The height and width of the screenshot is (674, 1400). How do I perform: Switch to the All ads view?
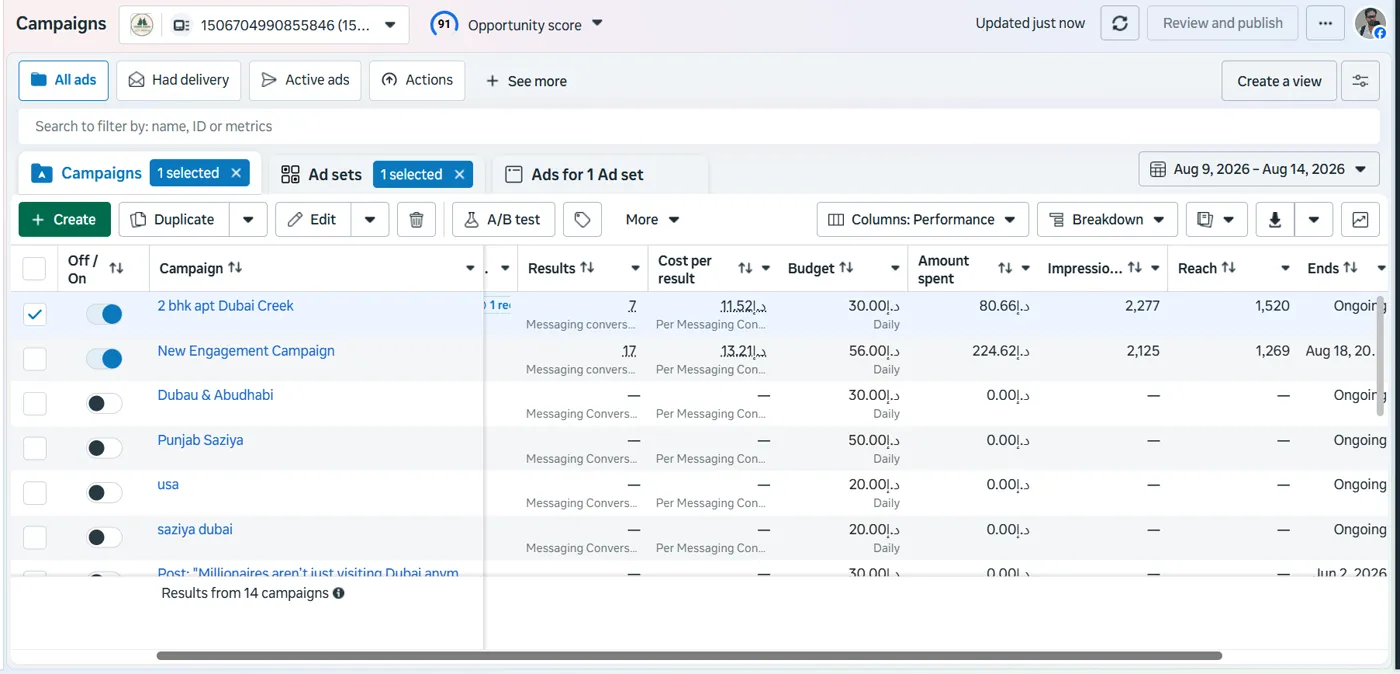pyautogui.click(x=63, y=80)
